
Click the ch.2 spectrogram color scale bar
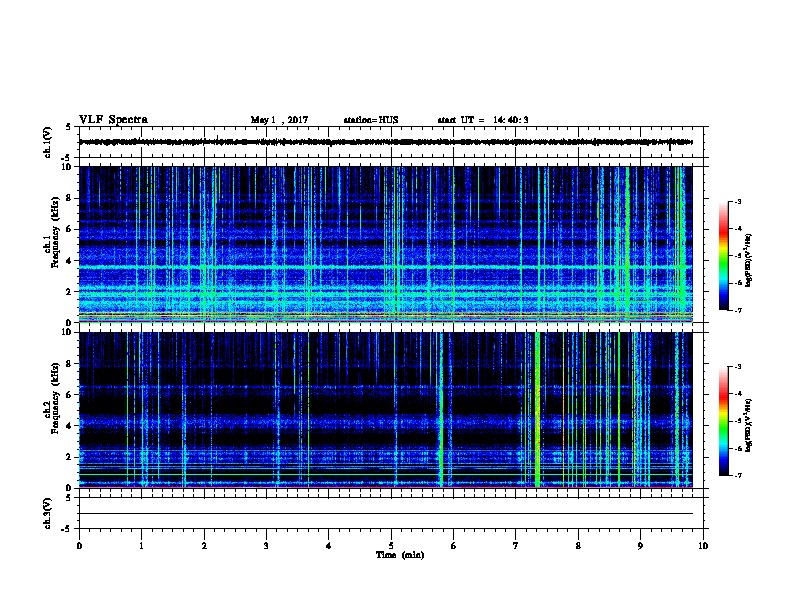723,421
